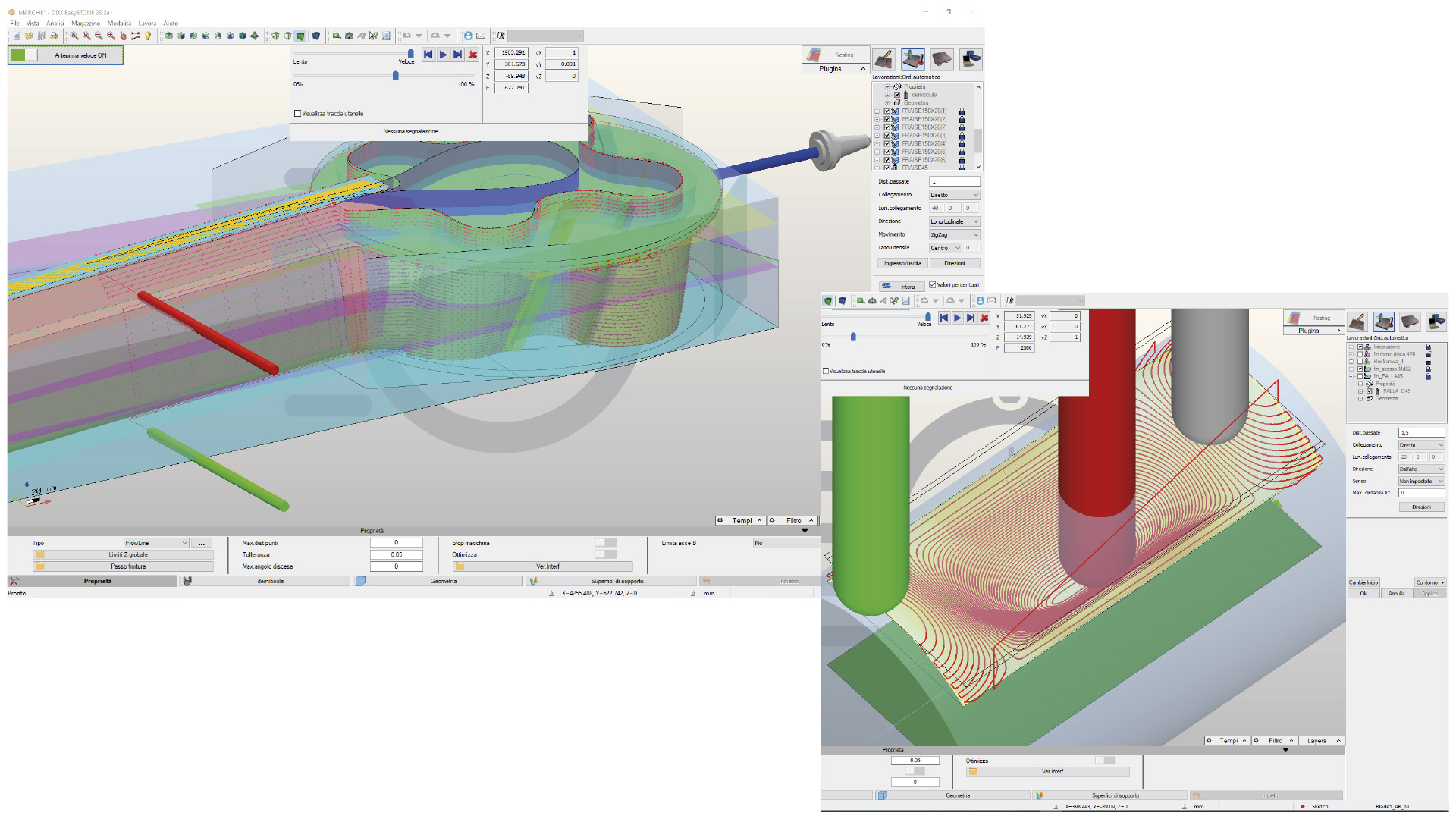Toggle the Ottimizza switch in main window
Screen dimensions: 1456x819
click(605, 554)
